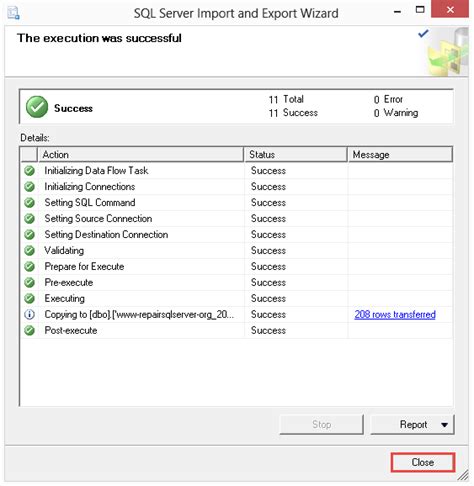This screenshot has height=486, width=474.
Task: Click the large green Success checkmark icon
Action: click(37, 107)
